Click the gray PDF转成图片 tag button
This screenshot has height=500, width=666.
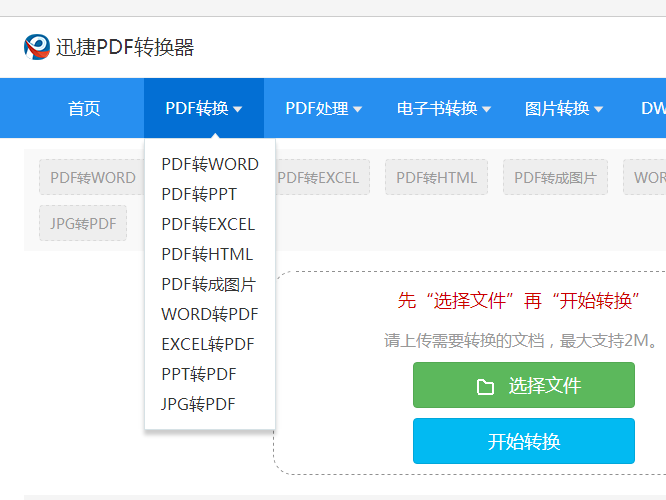[556, 177]
